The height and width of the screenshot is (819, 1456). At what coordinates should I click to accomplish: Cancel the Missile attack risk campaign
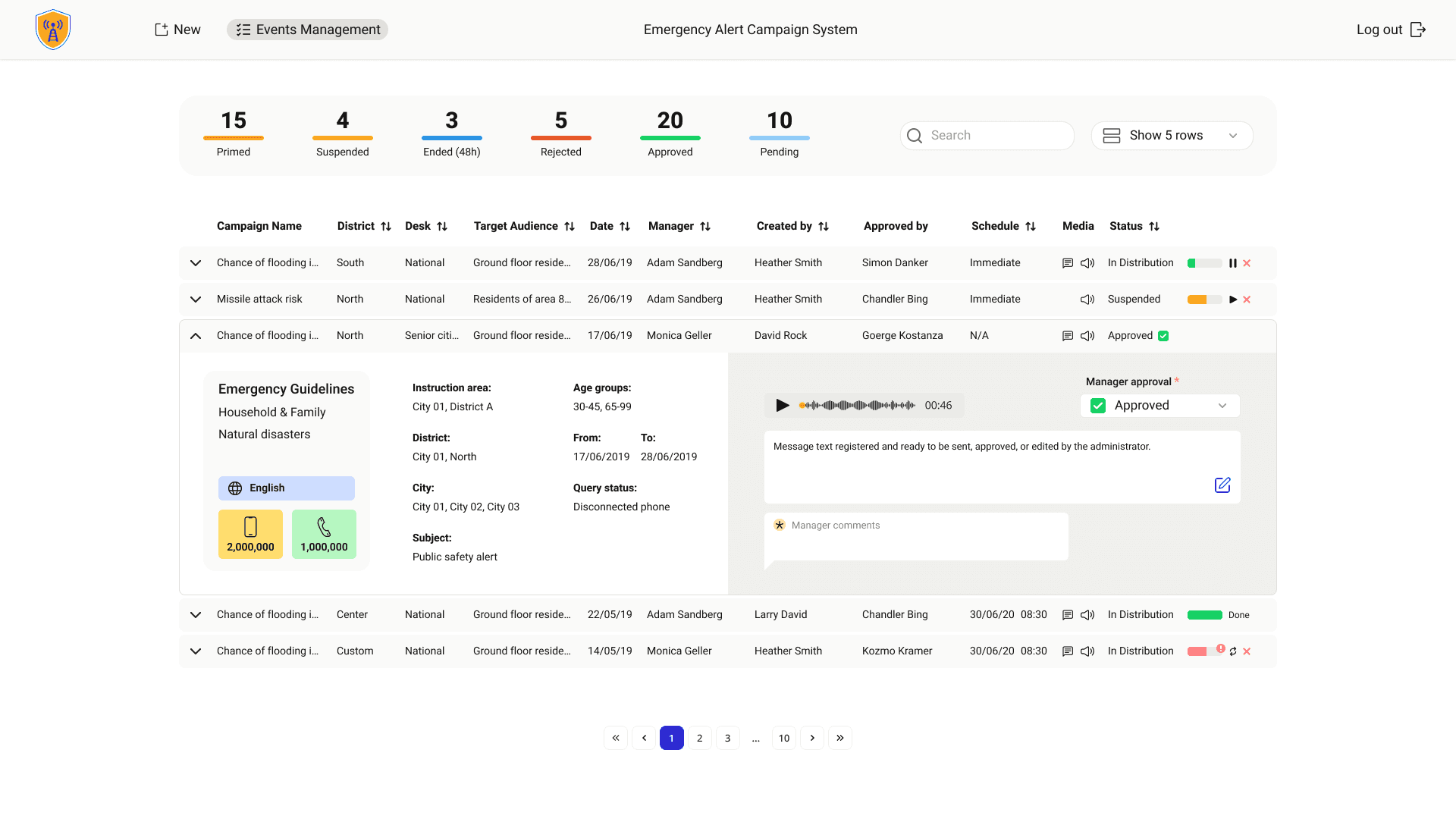coord(1247,300)
